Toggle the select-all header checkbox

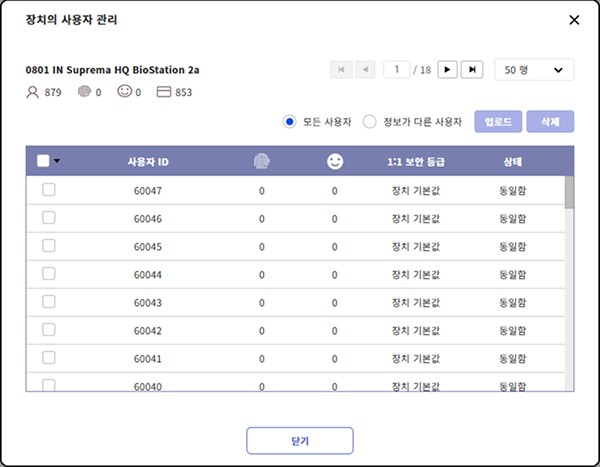coord(43,161)
